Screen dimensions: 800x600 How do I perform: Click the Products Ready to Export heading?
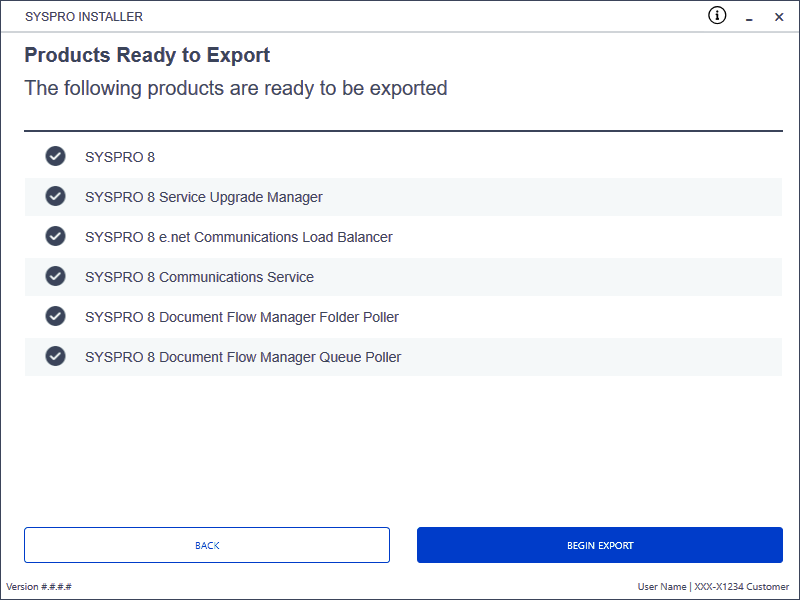point(147,55)
